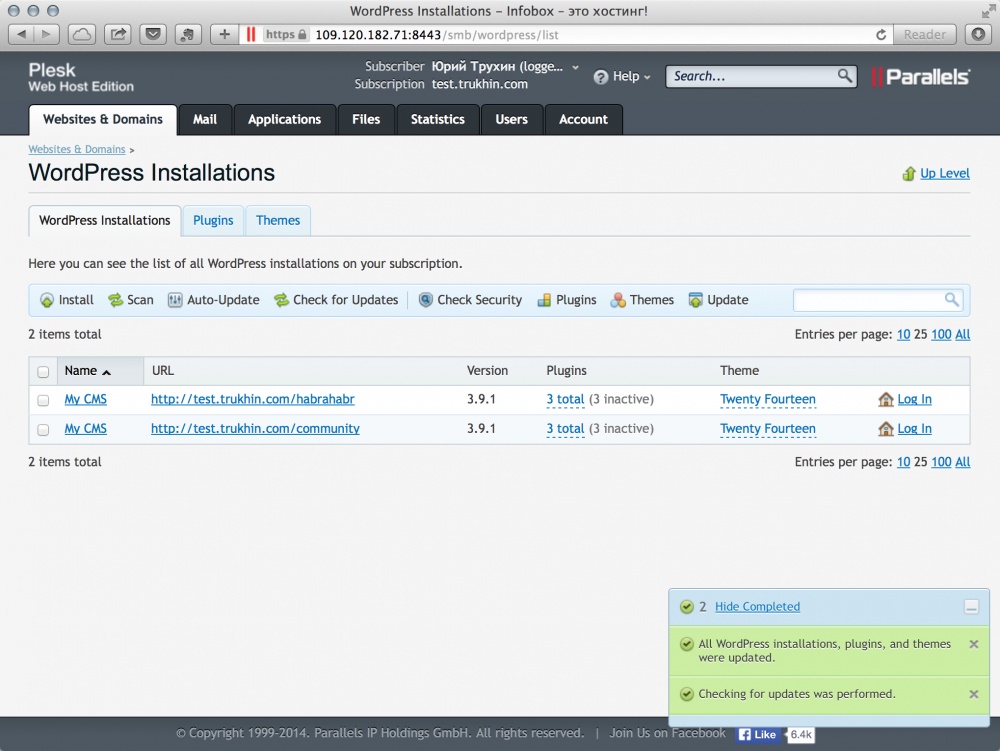Click the URL column header
Viewport: 1000px width, 751px height.
coord(163,371)
